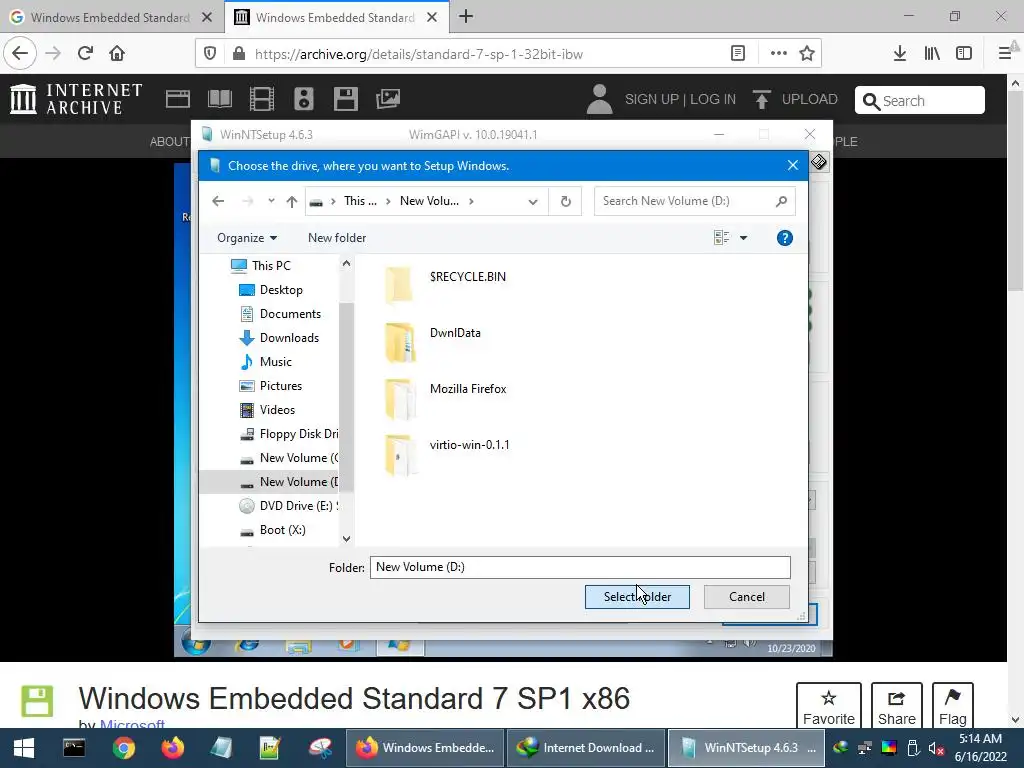Create a New folder in dialog
1024x768 pixels.
(x=337, y=238)
